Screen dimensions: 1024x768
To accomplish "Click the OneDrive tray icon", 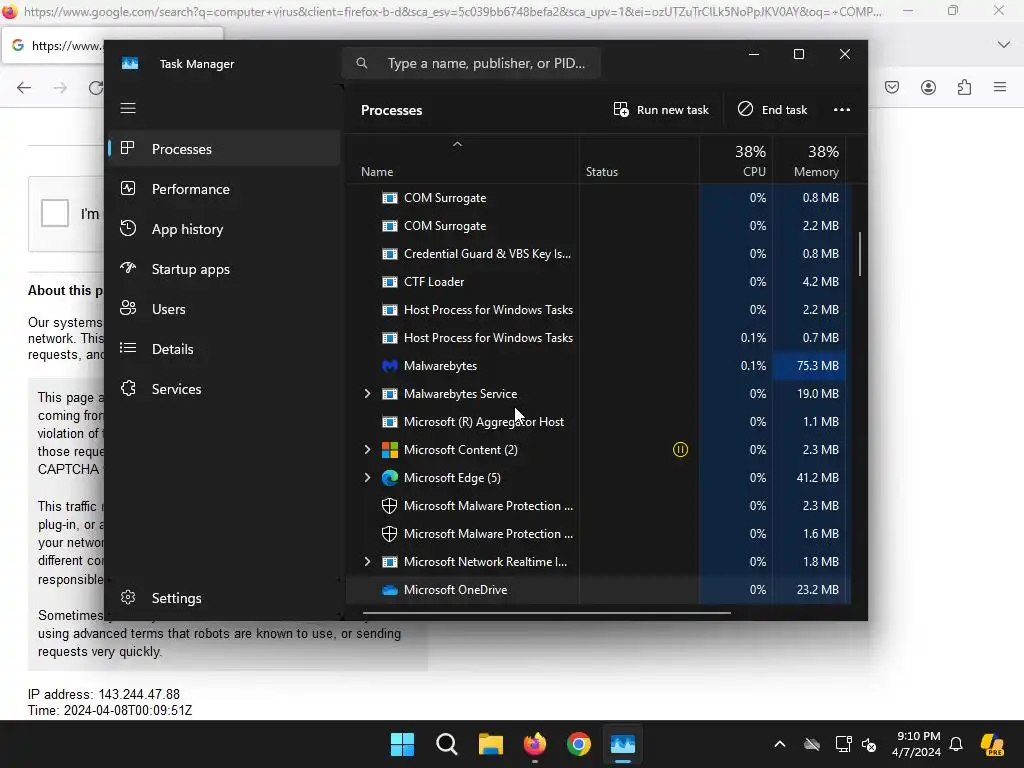I will [812, 744].
